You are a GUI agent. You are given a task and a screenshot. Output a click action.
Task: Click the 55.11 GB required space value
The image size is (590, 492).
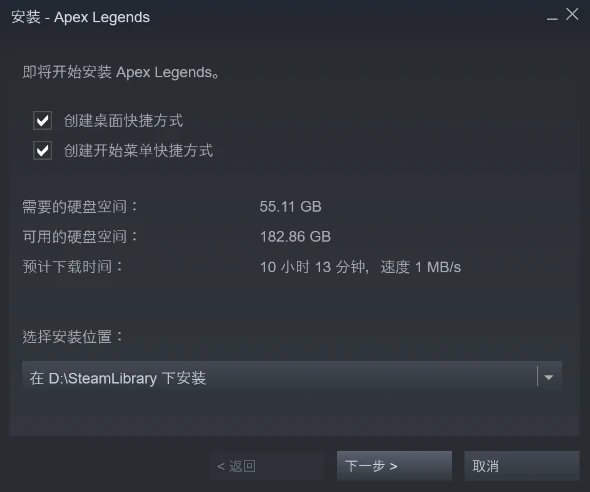coord(290,207)
